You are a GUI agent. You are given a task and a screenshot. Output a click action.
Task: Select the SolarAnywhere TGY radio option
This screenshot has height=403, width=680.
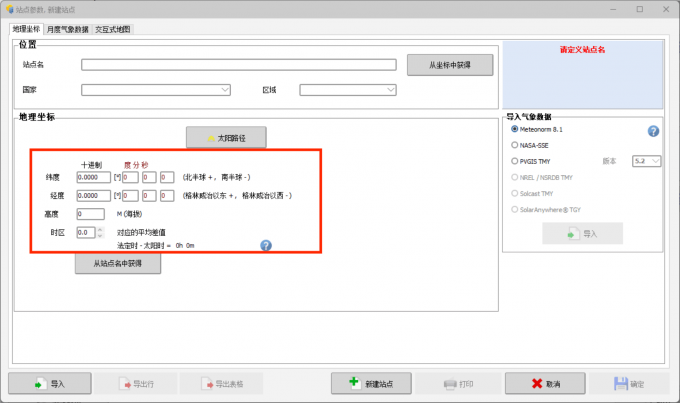pyautogui.click(x=514, y=209)
